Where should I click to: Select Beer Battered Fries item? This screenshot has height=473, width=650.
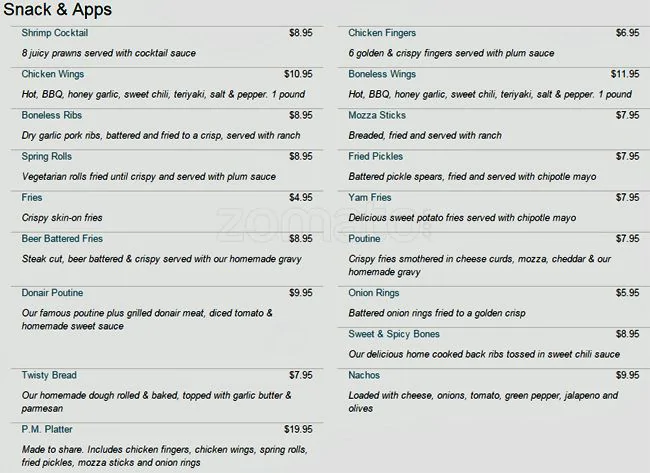(62, 239)
